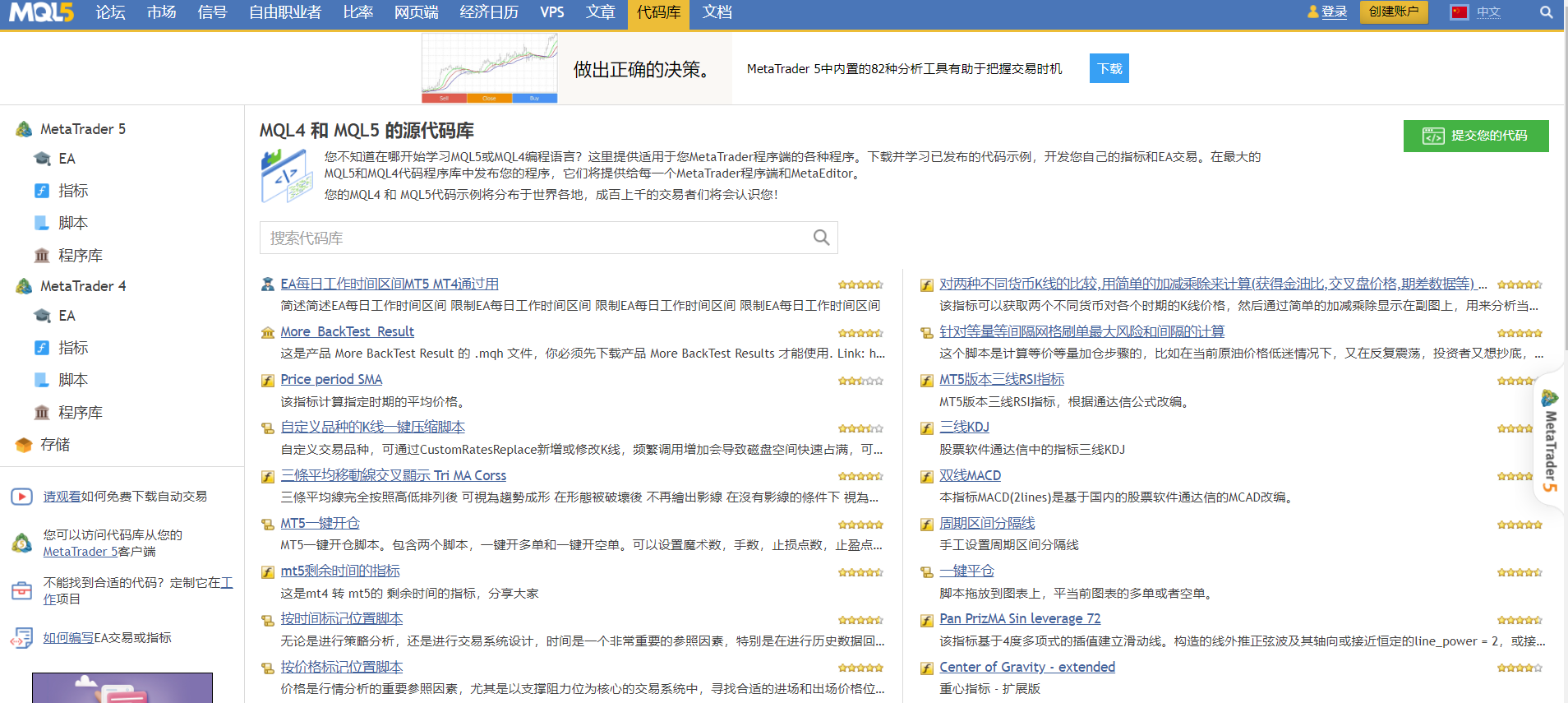Open the mt5剩余时间的指标 link
The width and height of the screenshot is (1568, 703).
340,571
